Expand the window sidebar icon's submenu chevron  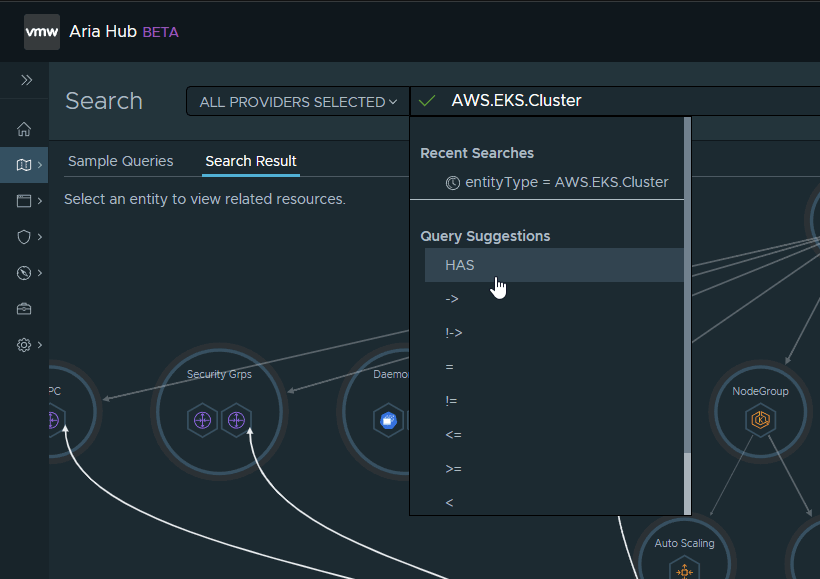(40, 201)
